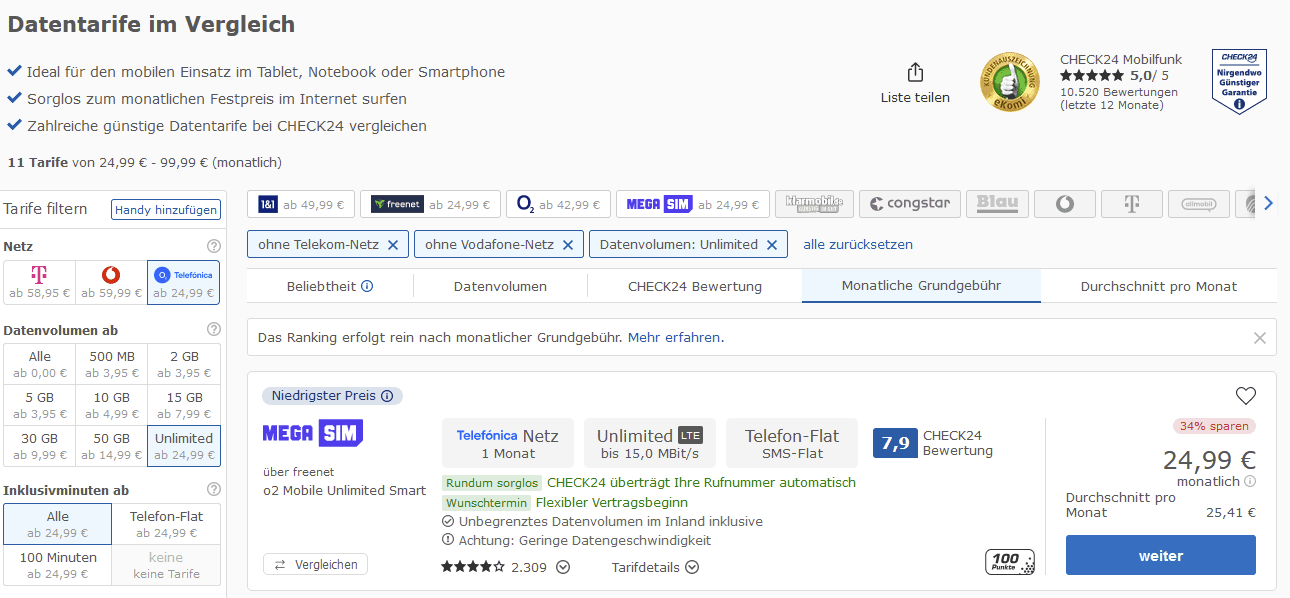Select data volume 2 GB
Screen dimensions: 1290x598
[x=184, y=364]
